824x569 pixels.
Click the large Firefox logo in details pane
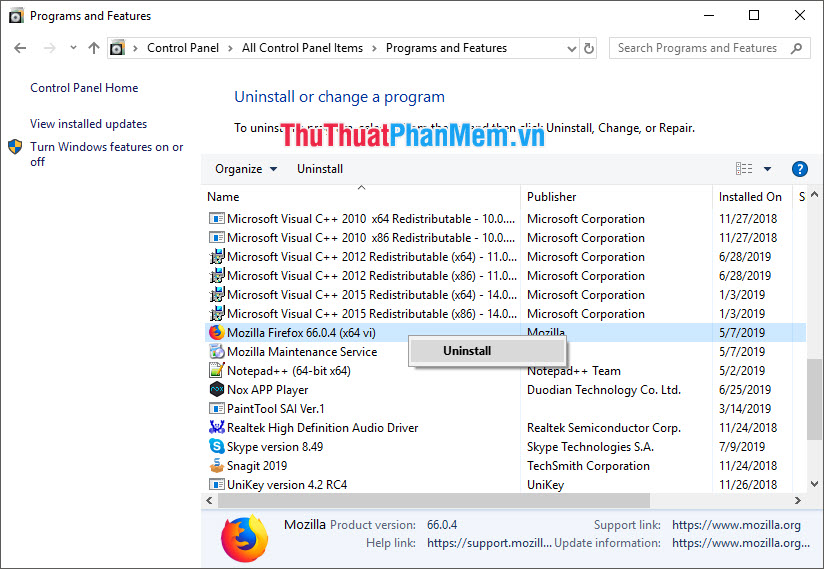tap(244, 538)
